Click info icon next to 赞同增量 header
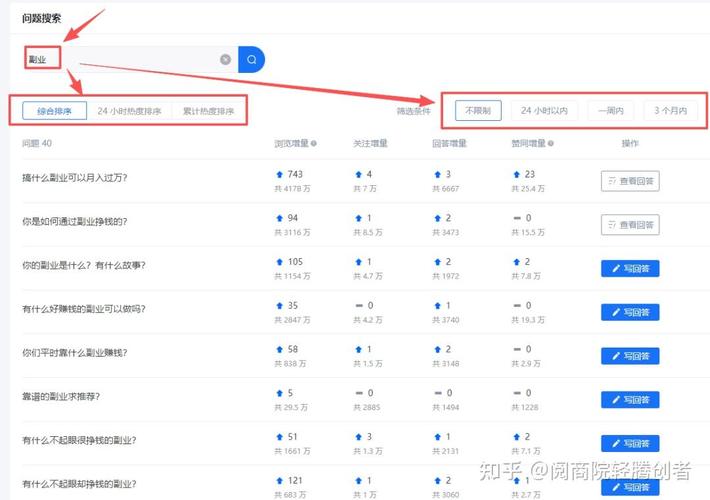710x500 pixels. [x=553, y=144]
